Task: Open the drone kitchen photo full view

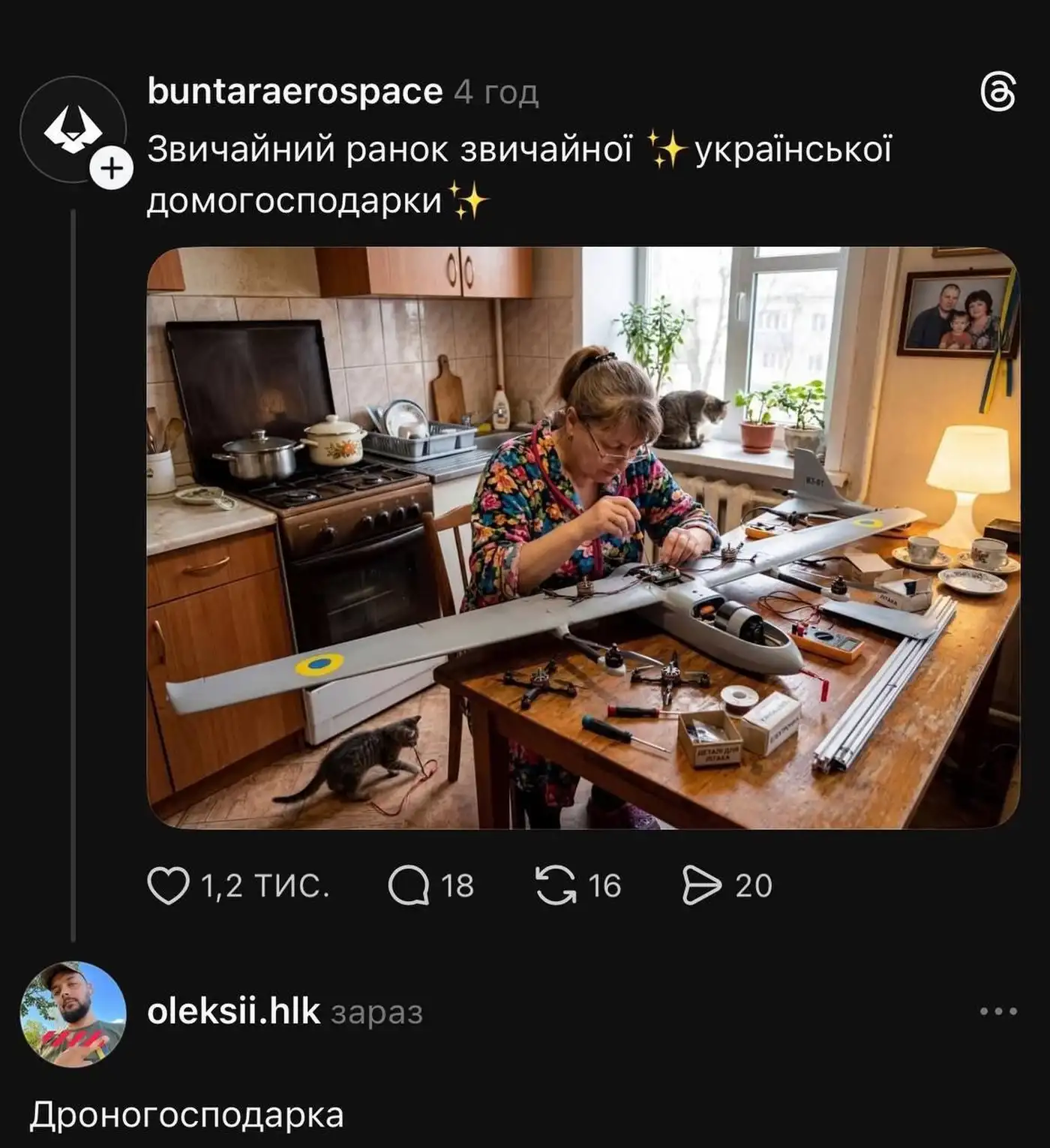Action: pos(583,537)
